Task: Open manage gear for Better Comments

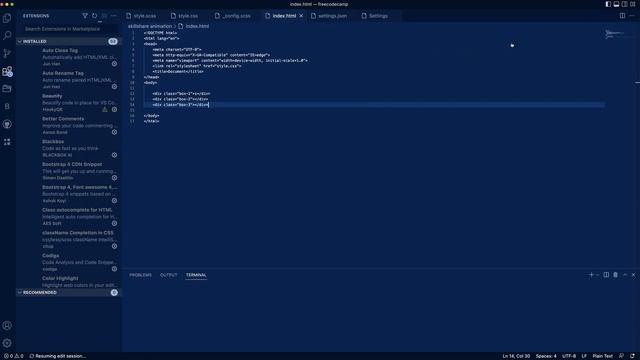Action: click(x=115, y=132)
